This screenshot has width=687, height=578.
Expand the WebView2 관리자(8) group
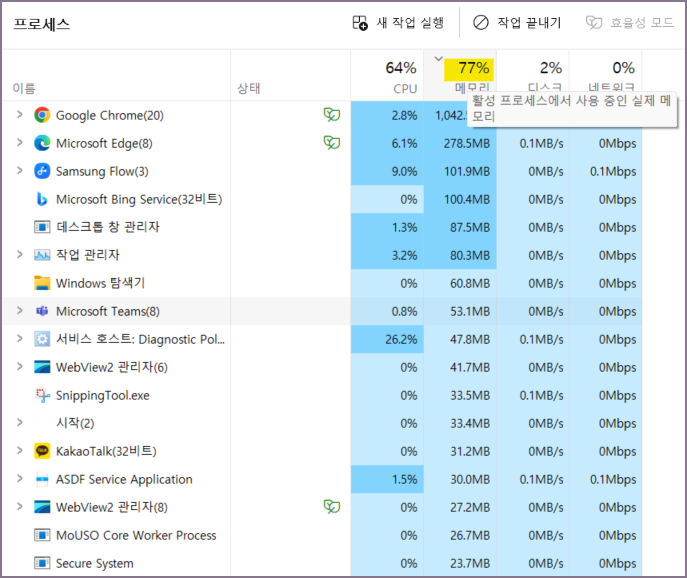pyautogui.click(x=19, y=507)
